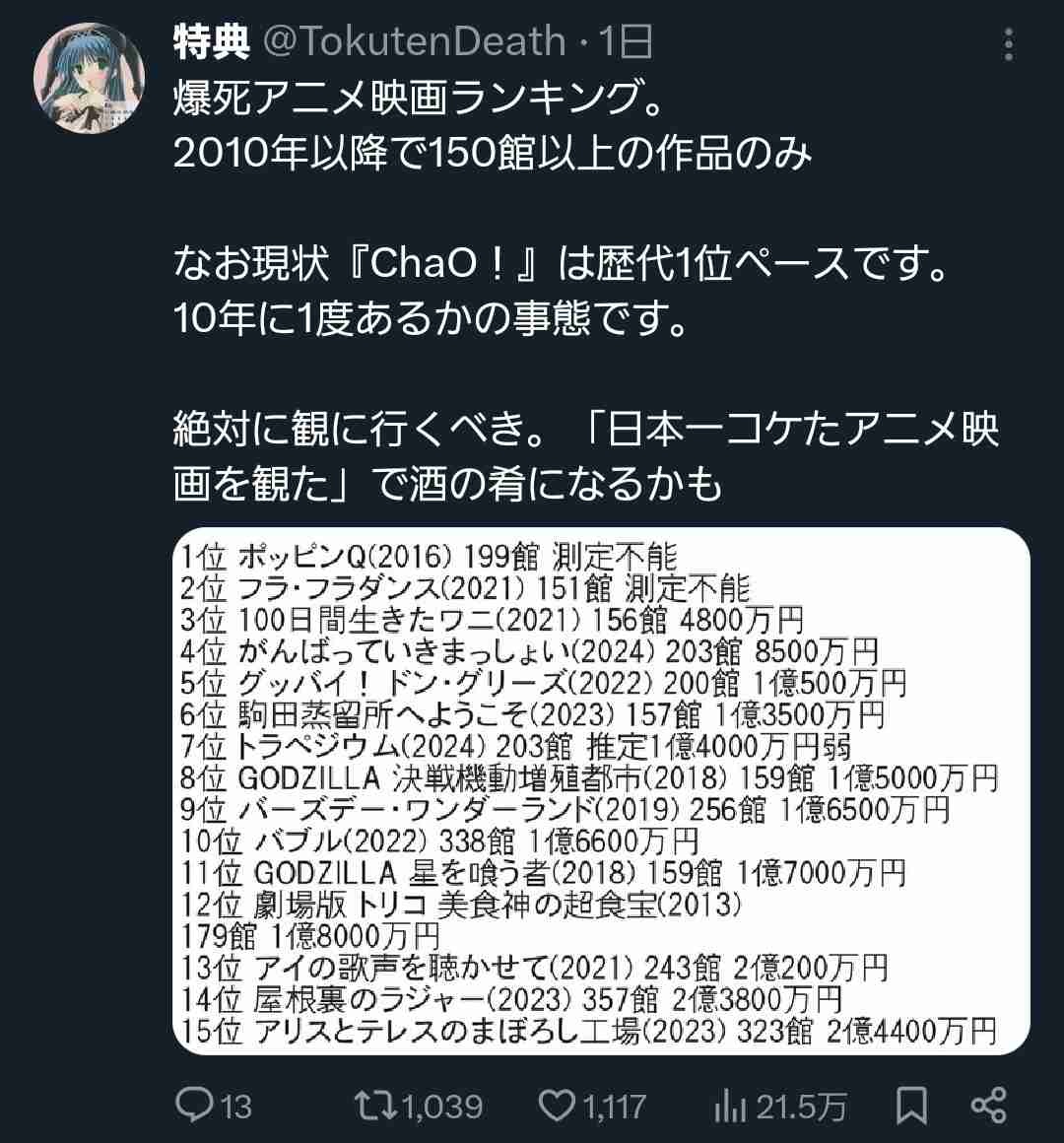Click the tweet text mentioning 『ChaO!』

[562, 263]
